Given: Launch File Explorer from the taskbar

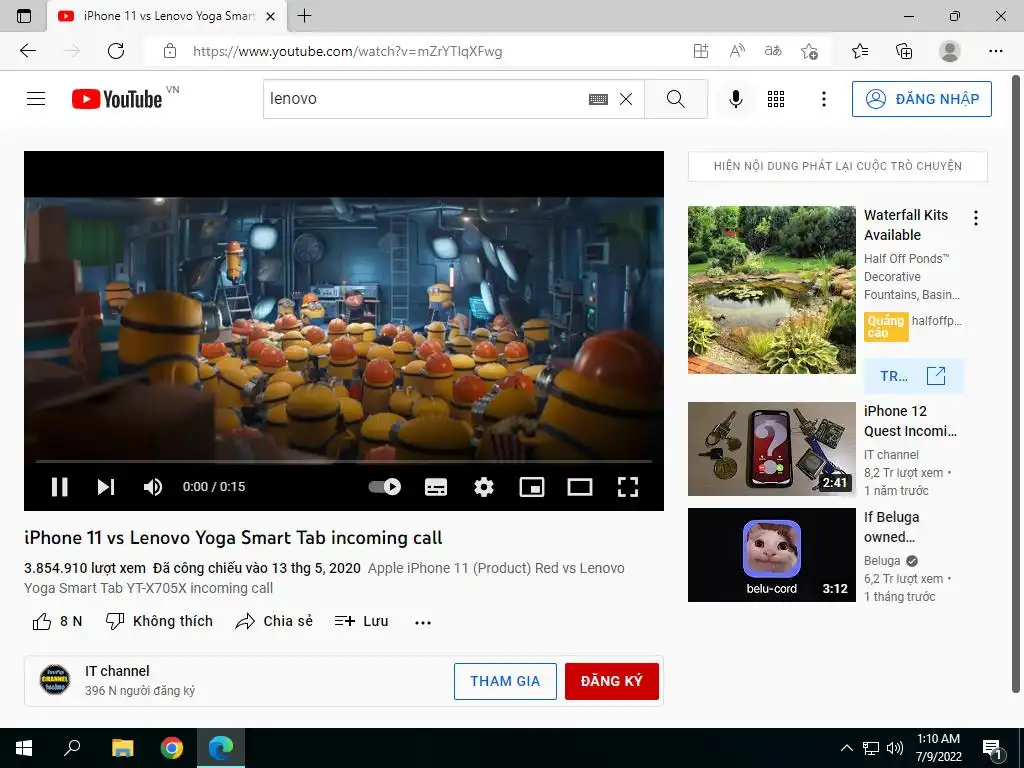Looking at the screenshot, I should 122,748.
